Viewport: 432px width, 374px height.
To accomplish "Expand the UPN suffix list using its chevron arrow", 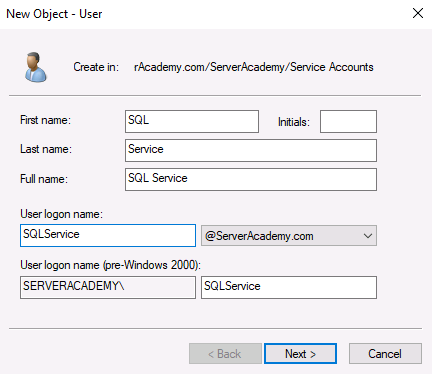I will 368,236.
